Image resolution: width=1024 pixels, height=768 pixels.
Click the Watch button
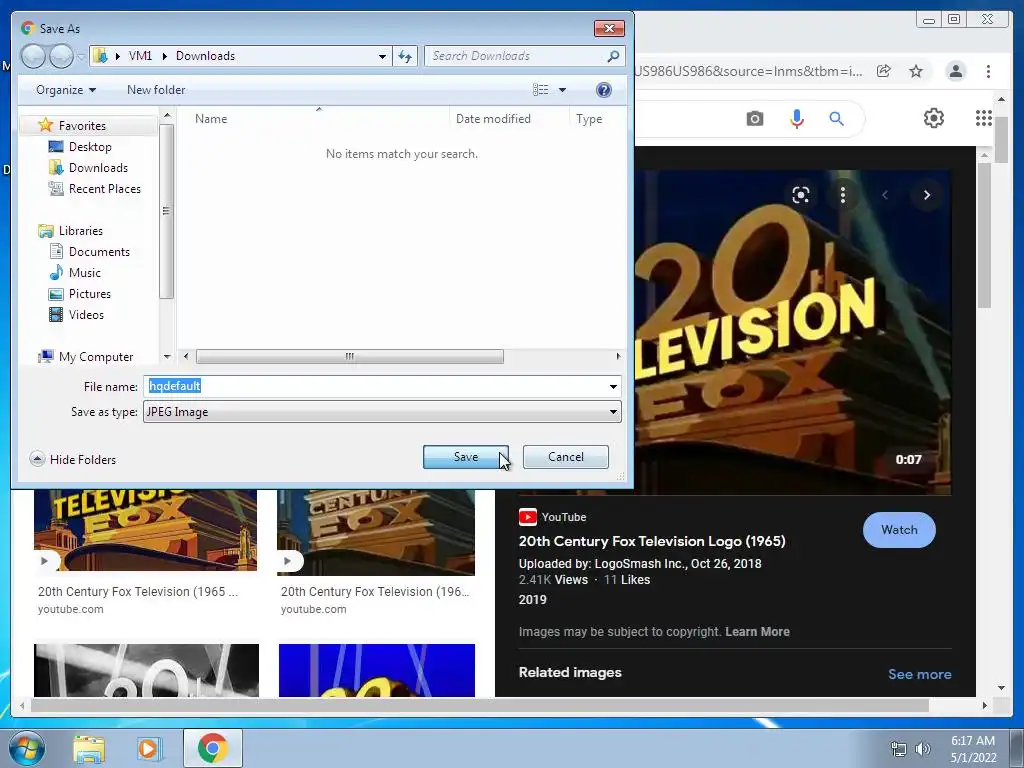coord(899,530)
